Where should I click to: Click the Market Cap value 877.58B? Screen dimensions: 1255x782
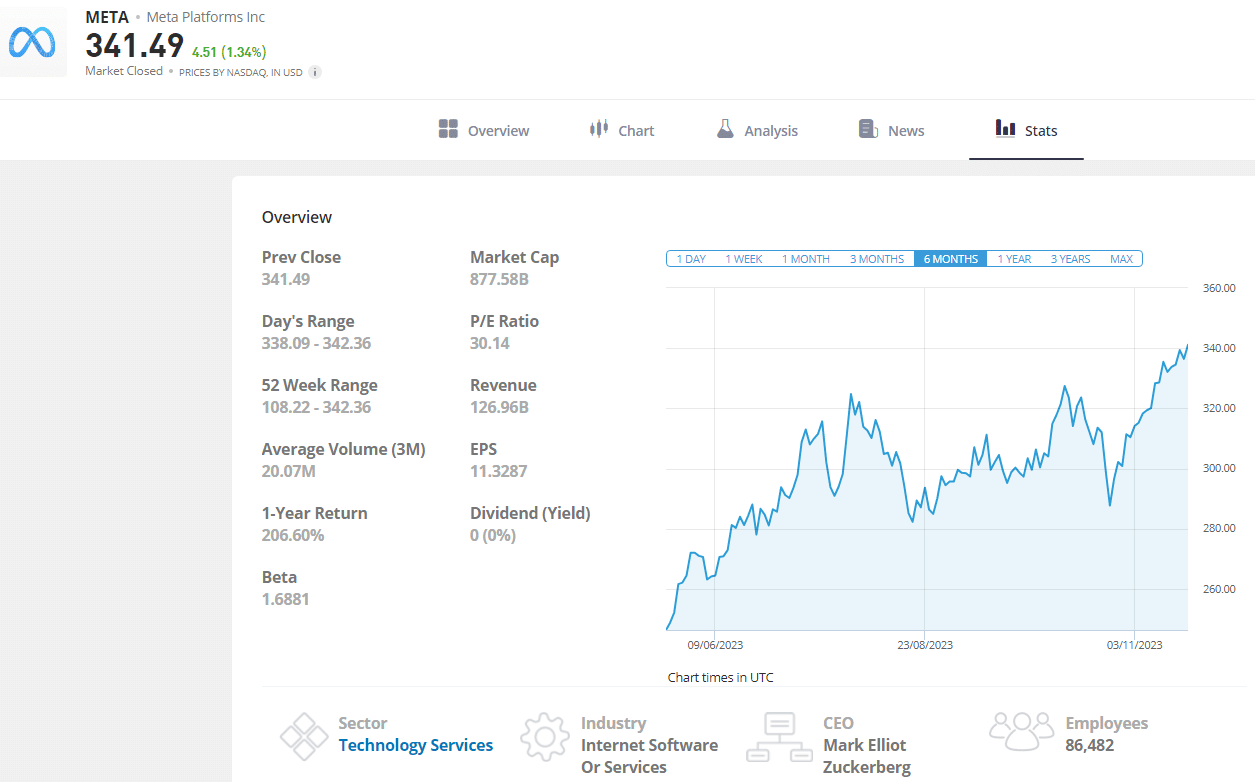[499, 279]
